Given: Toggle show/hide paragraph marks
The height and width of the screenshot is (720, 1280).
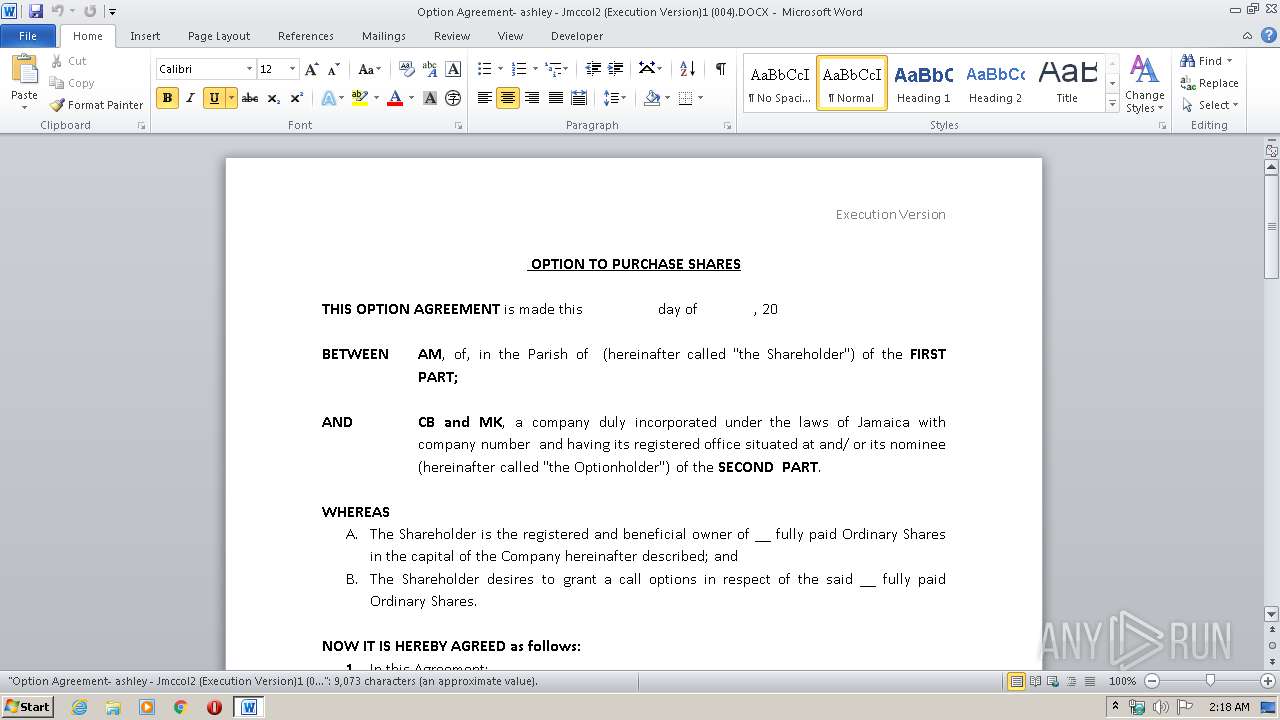Looking at the screenshot, I should (x=720, y=69).
